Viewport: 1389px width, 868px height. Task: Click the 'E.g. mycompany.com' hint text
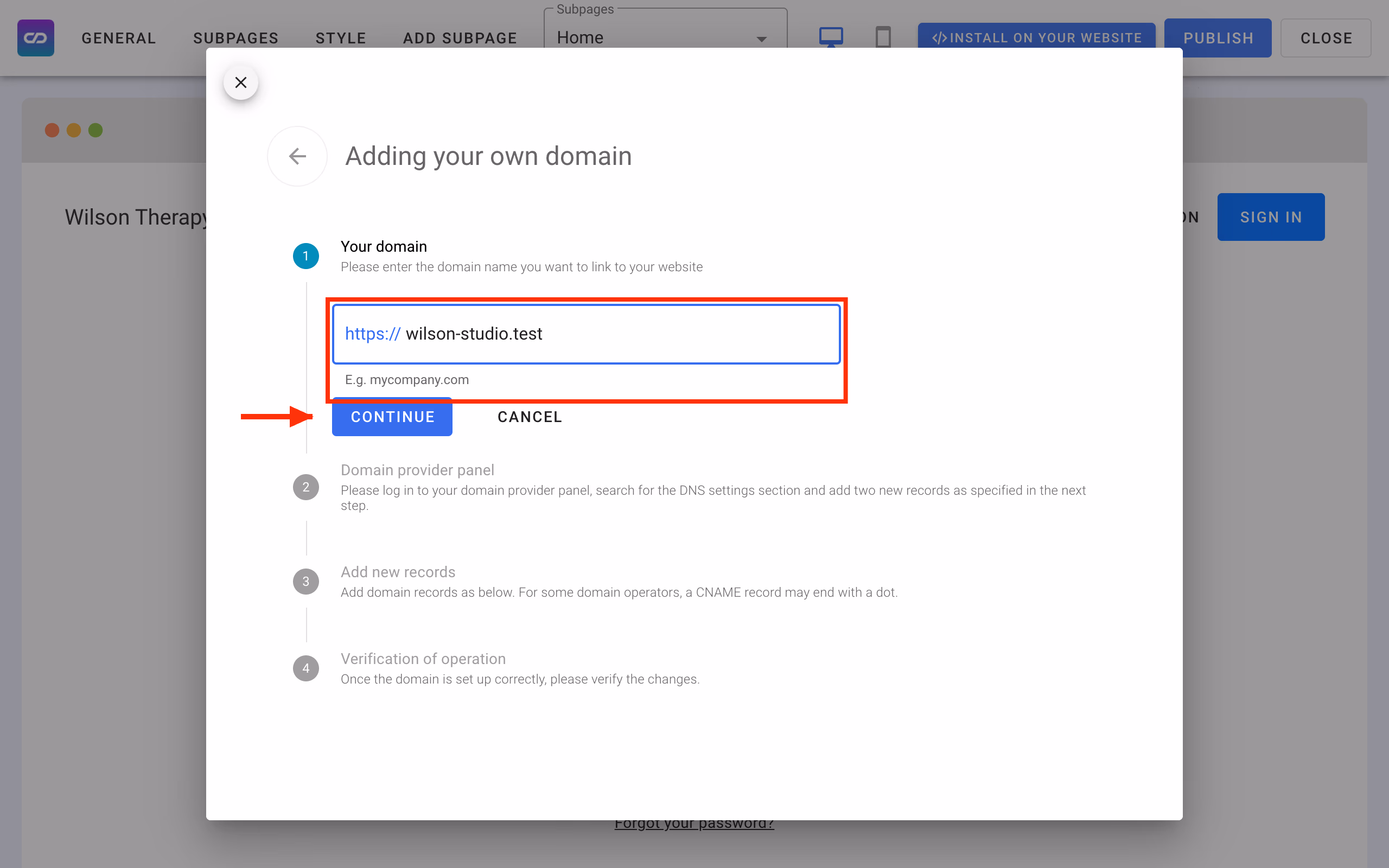(407, 379)
